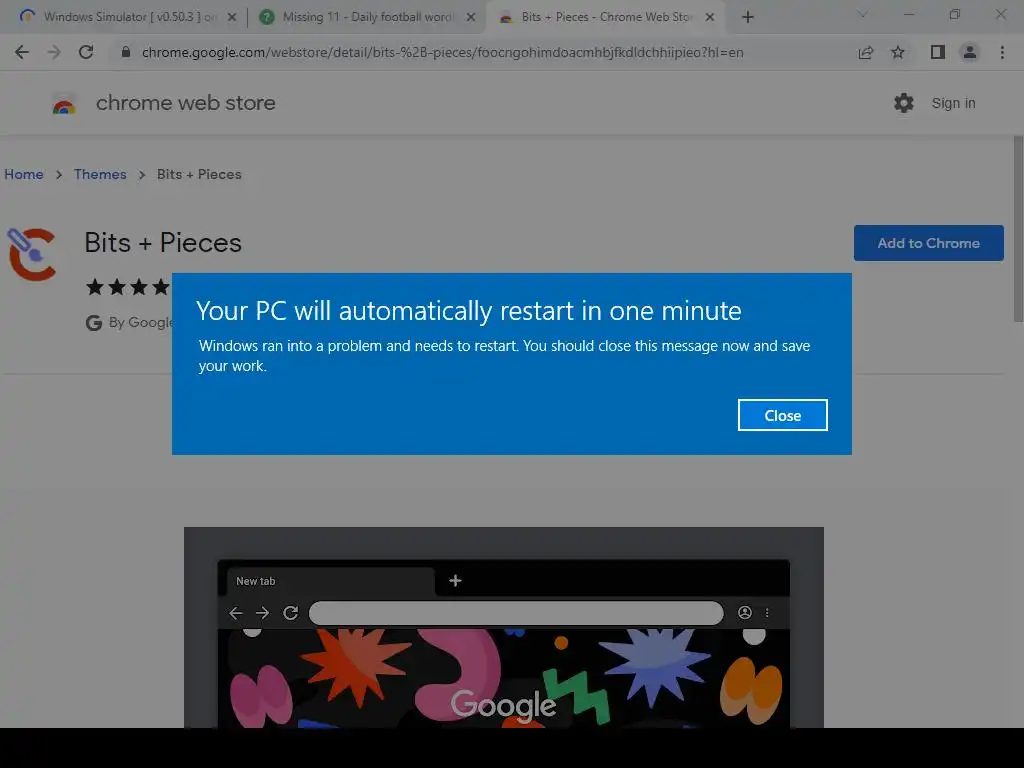Click the 'Windows ran into a problem' message
Image resolution: width=1024 pixels, height=768 pixels.
[x=504, y=356]
